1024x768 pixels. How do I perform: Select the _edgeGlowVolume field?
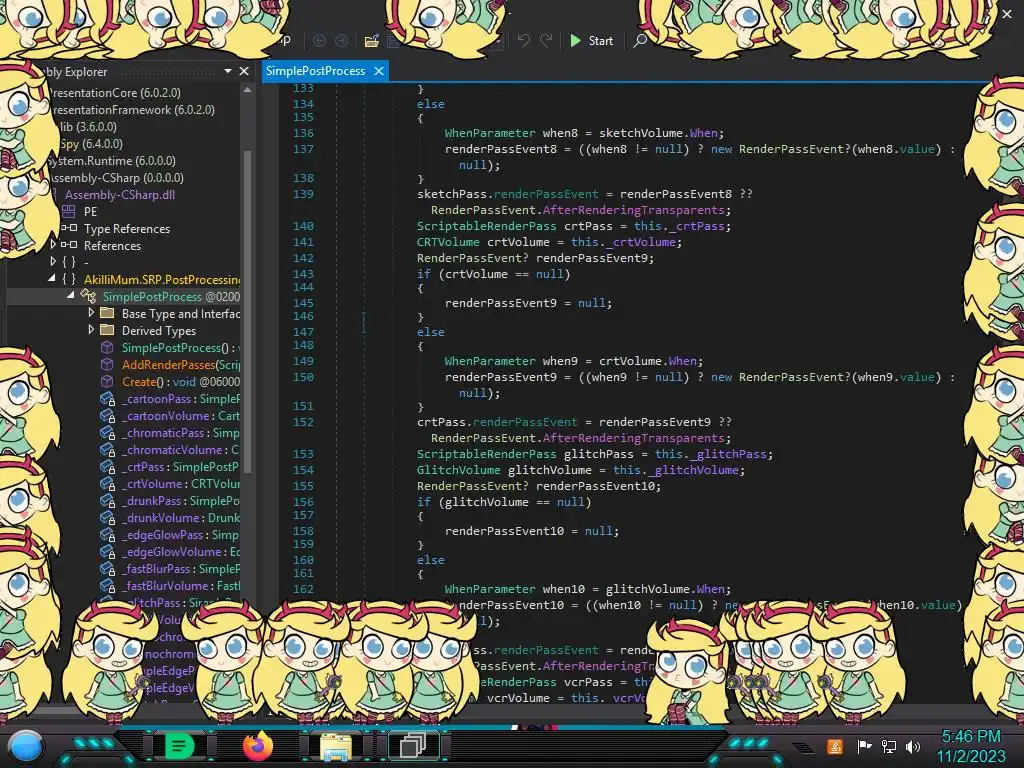pos(181,551)
